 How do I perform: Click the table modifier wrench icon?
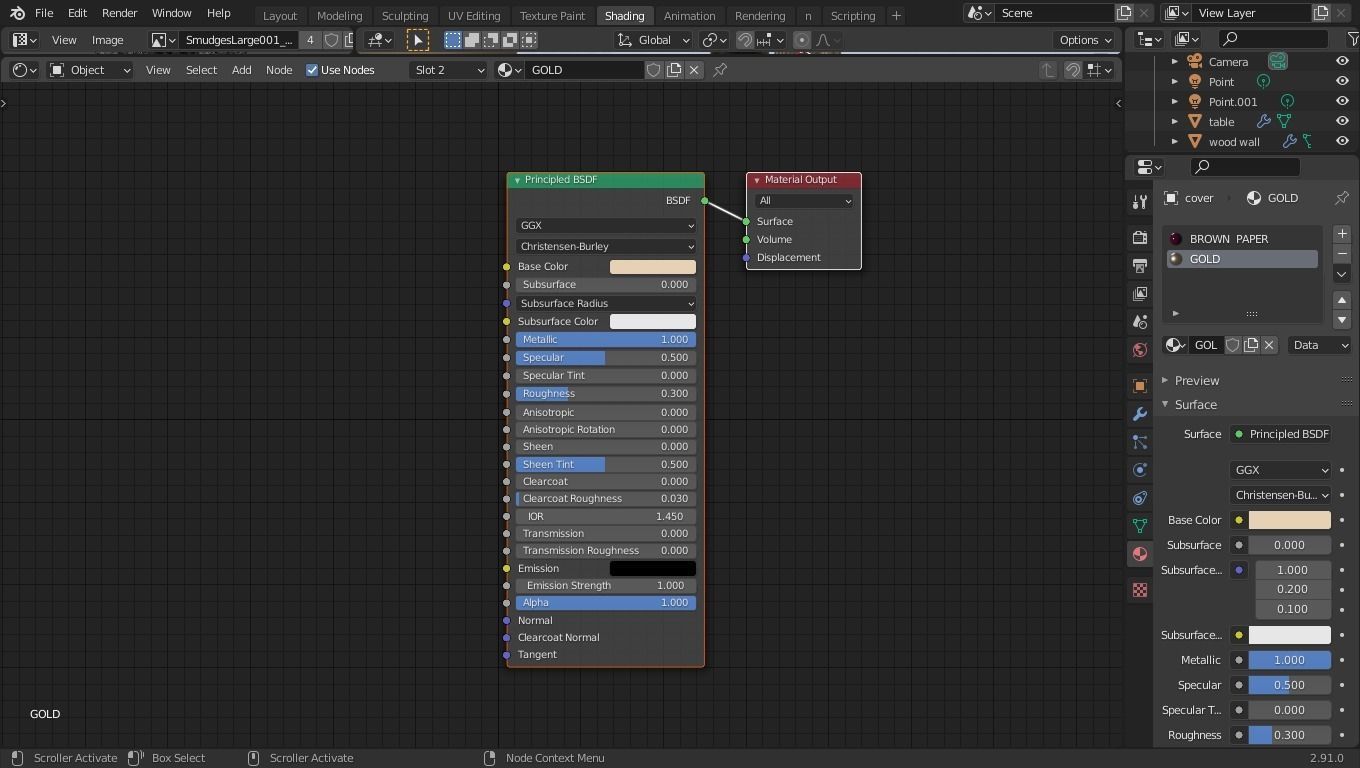(1264, 122)
